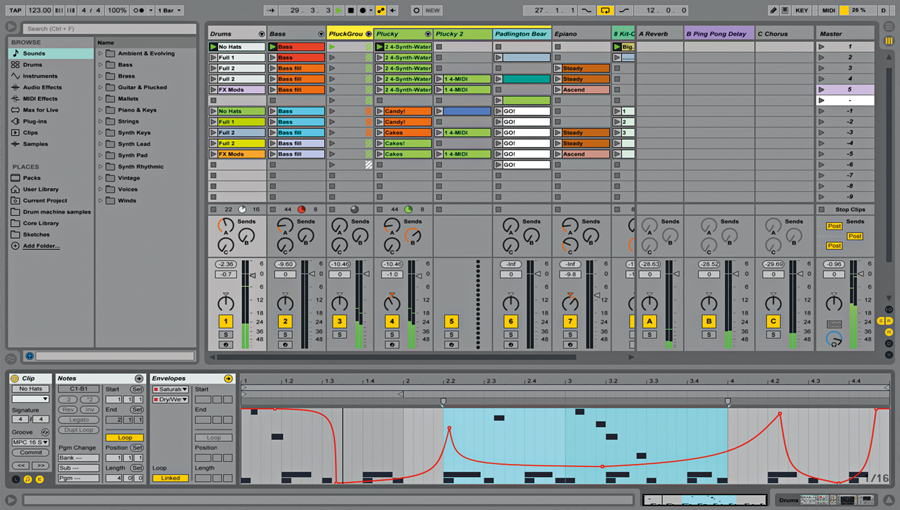Open the Plug-ins browser category
Viewport: 900px width, 510px height.
click(34, 121)
